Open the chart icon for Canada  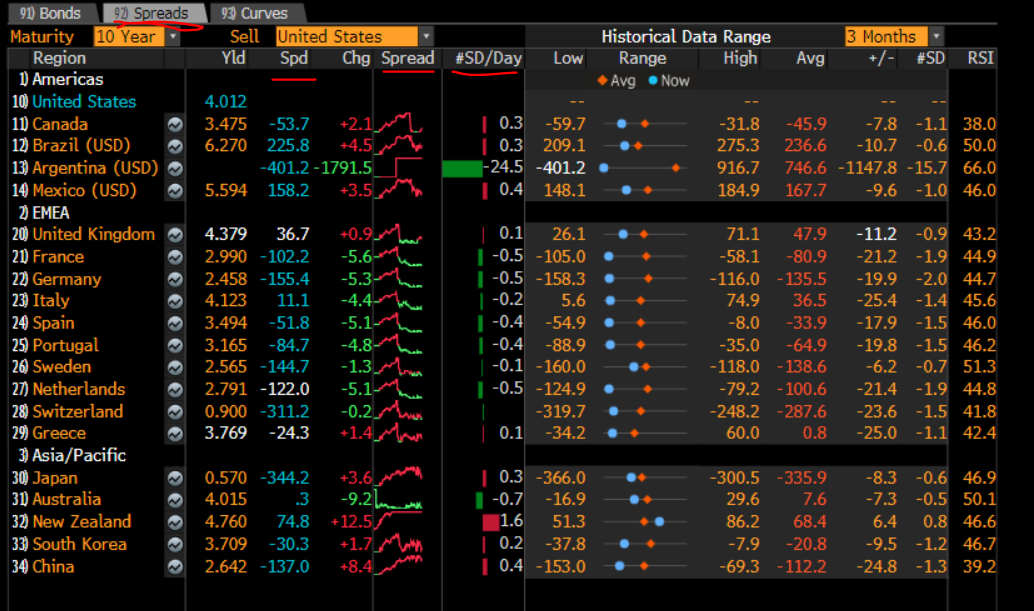coord(175,124)
